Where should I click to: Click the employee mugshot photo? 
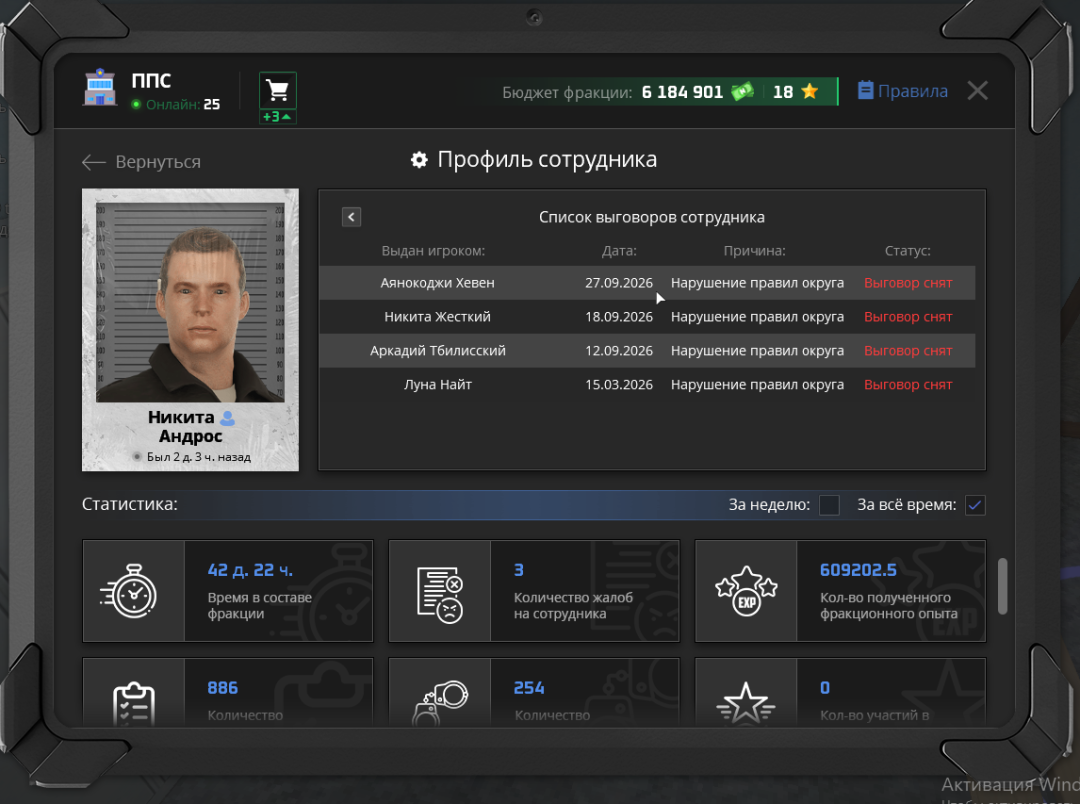pos(190,302)
